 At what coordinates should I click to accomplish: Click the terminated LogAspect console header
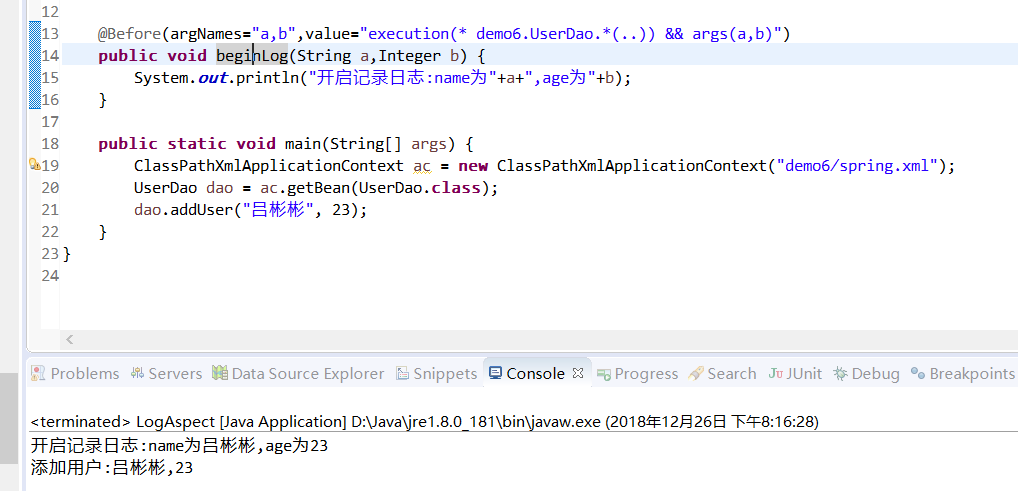coord(425,422)
